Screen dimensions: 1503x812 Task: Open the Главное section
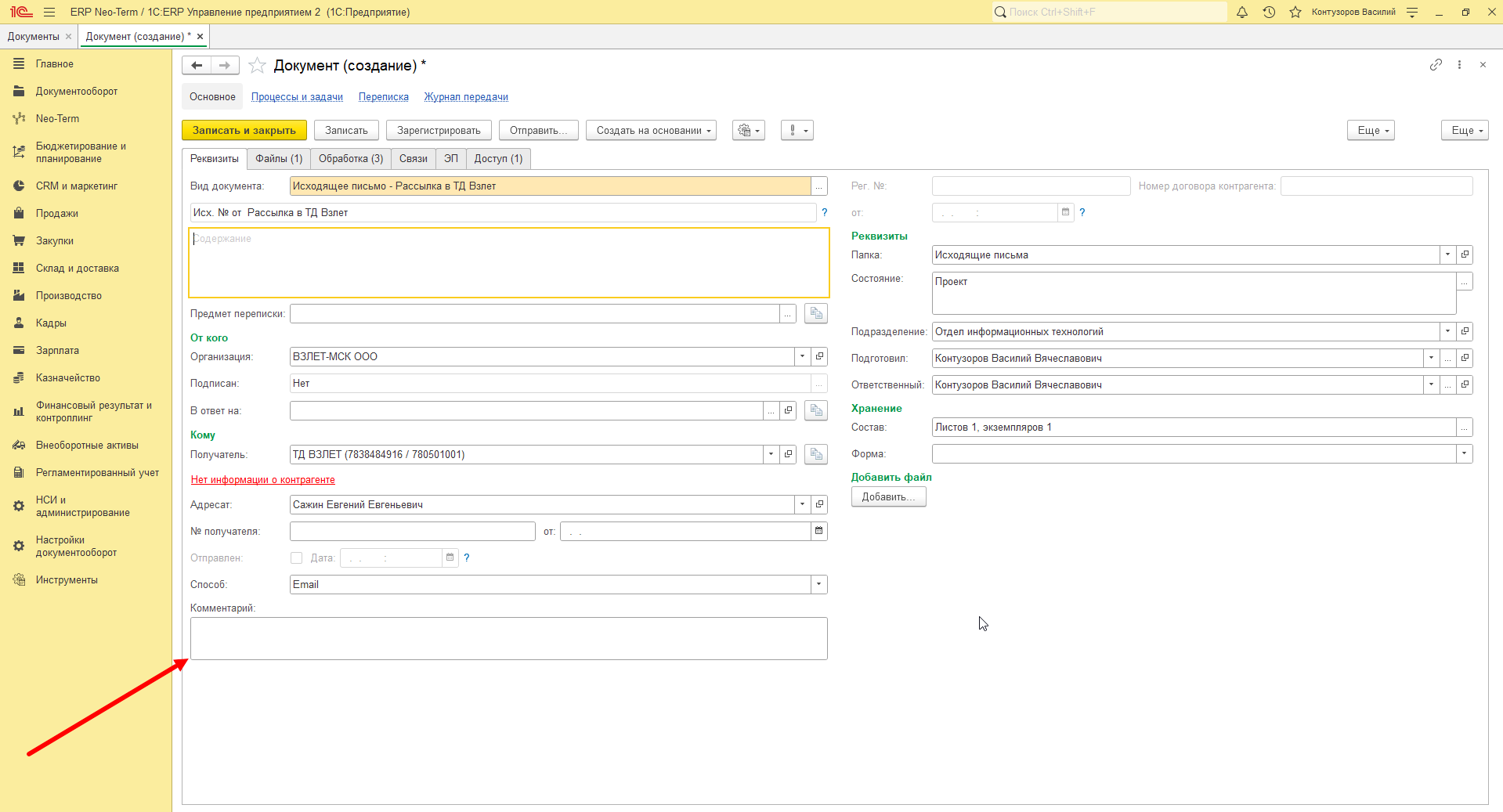point(55,64)
